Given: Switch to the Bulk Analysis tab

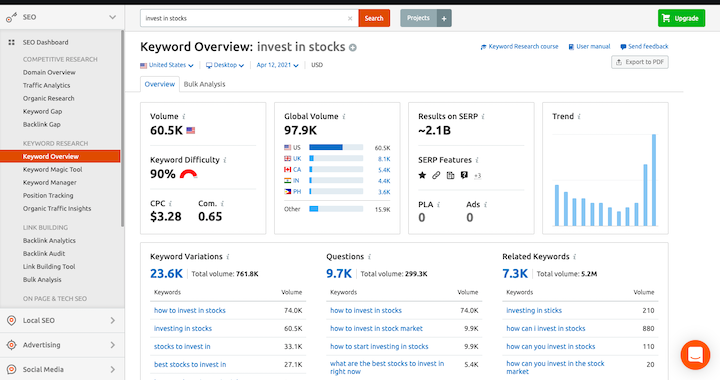Looking at the screenshot, I should [x=204, y=84].
